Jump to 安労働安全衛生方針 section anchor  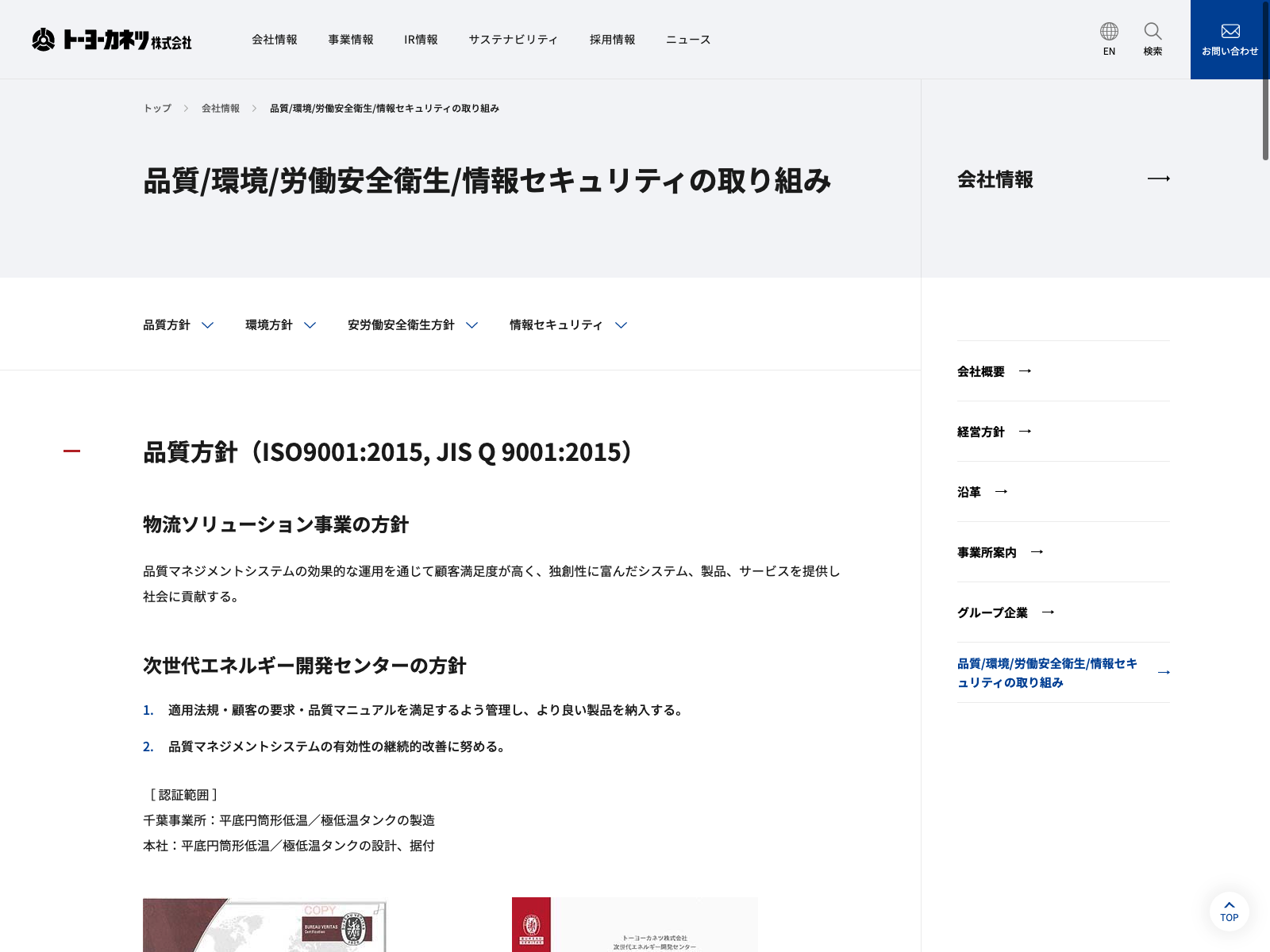(x=412, y=325)
